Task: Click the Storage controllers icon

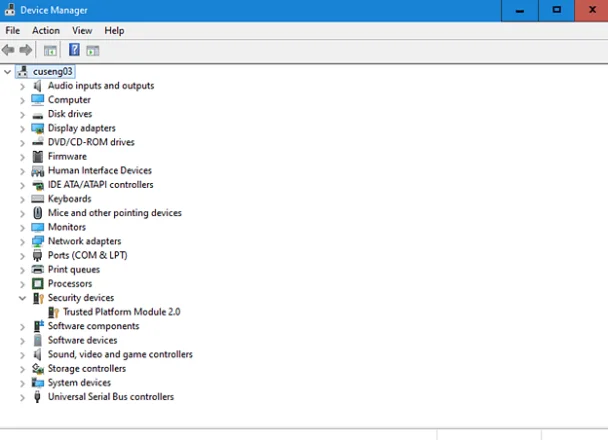Action: click(38, 369)
